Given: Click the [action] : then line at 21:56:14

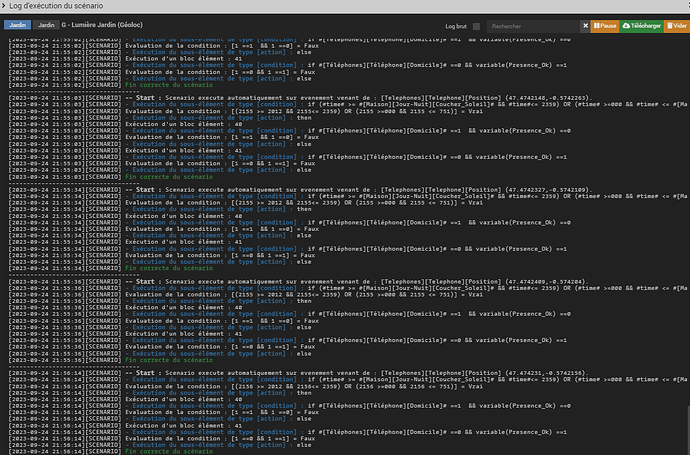Looking at the screenshot, I should pos(160,393).
